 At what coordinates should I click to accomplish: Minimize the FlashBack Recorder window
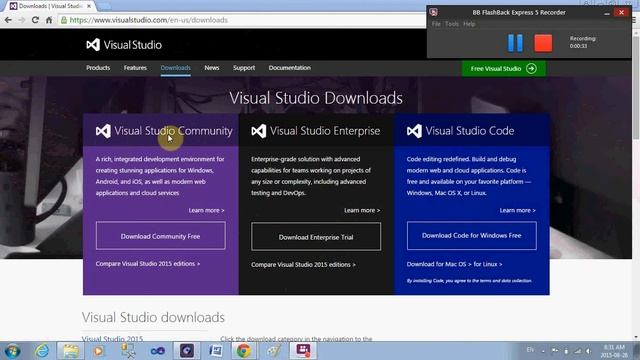coord(607,13)
